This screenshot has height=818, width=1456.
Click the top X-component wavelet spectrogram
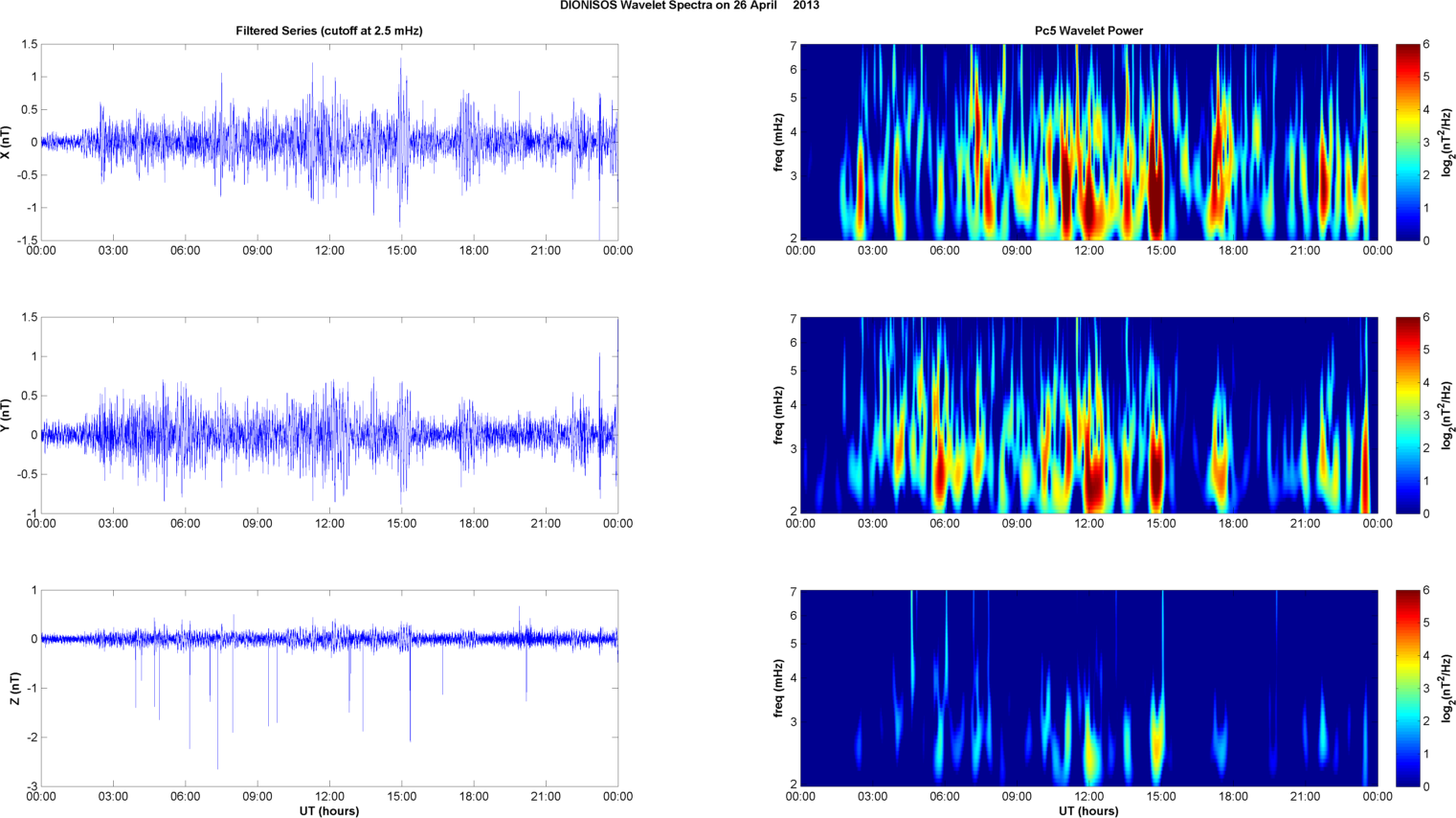pos(1088,142)
